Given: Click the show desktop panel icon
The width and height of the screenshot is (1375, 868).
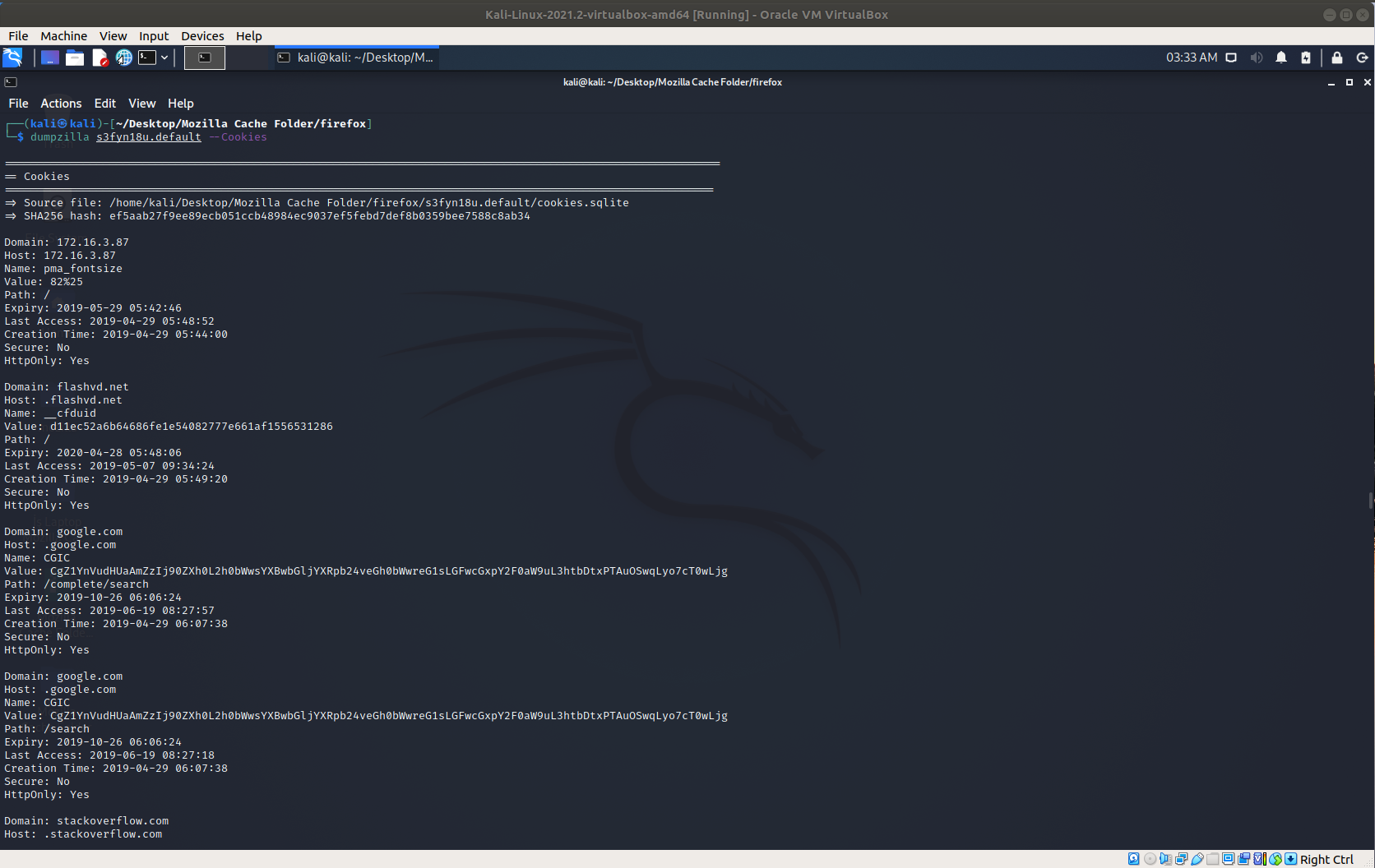Looking at the screenshot, I should [50, 58].
